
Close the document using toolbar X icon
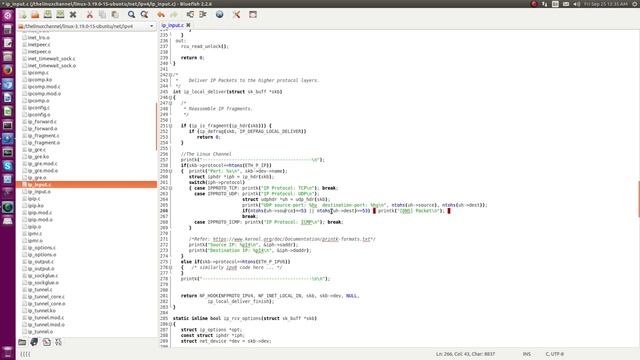pyautogui.click(x=73, y=15)
